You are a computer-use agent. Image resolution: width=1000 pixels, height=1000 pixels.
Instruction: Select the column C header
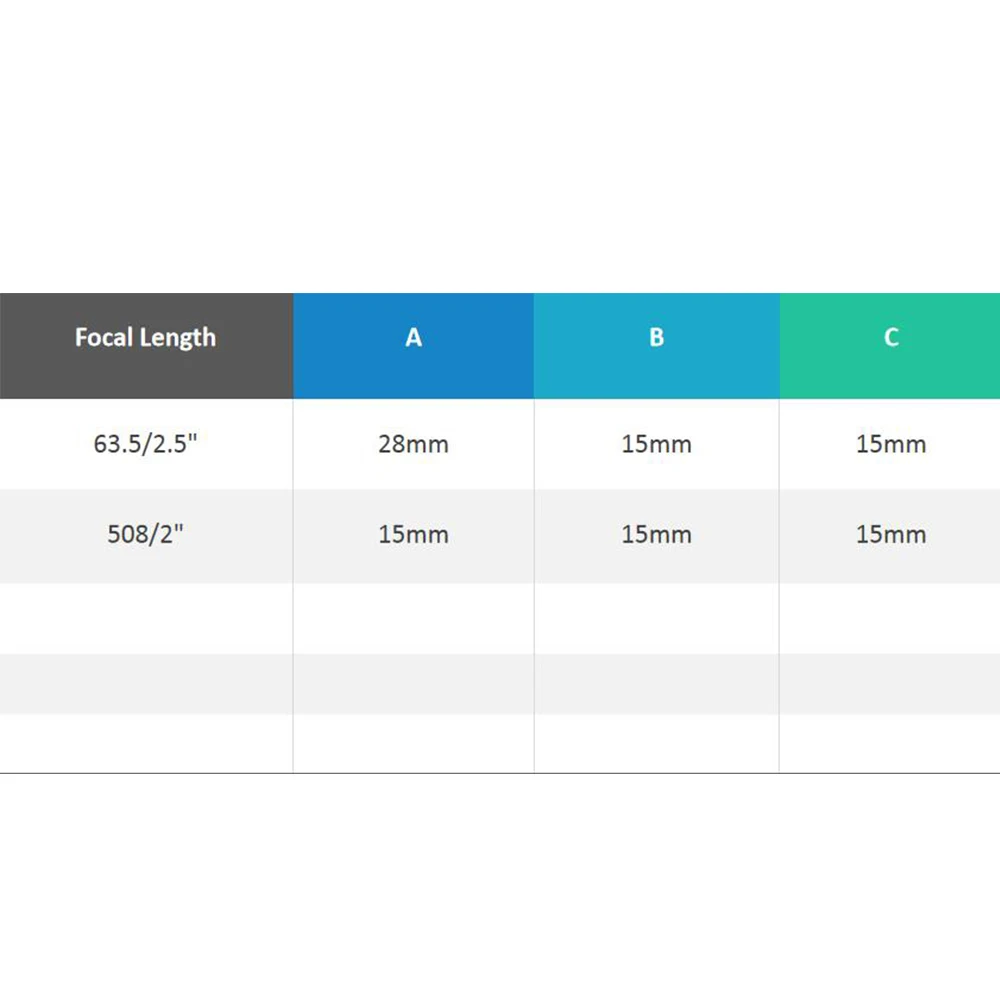click(x=890, y=346)
